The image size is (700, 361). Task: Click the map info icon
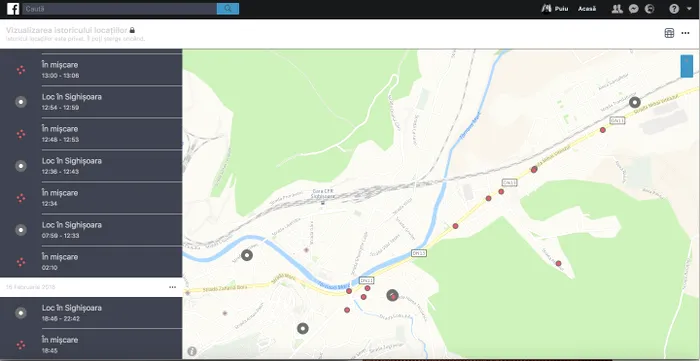[192, 351]
